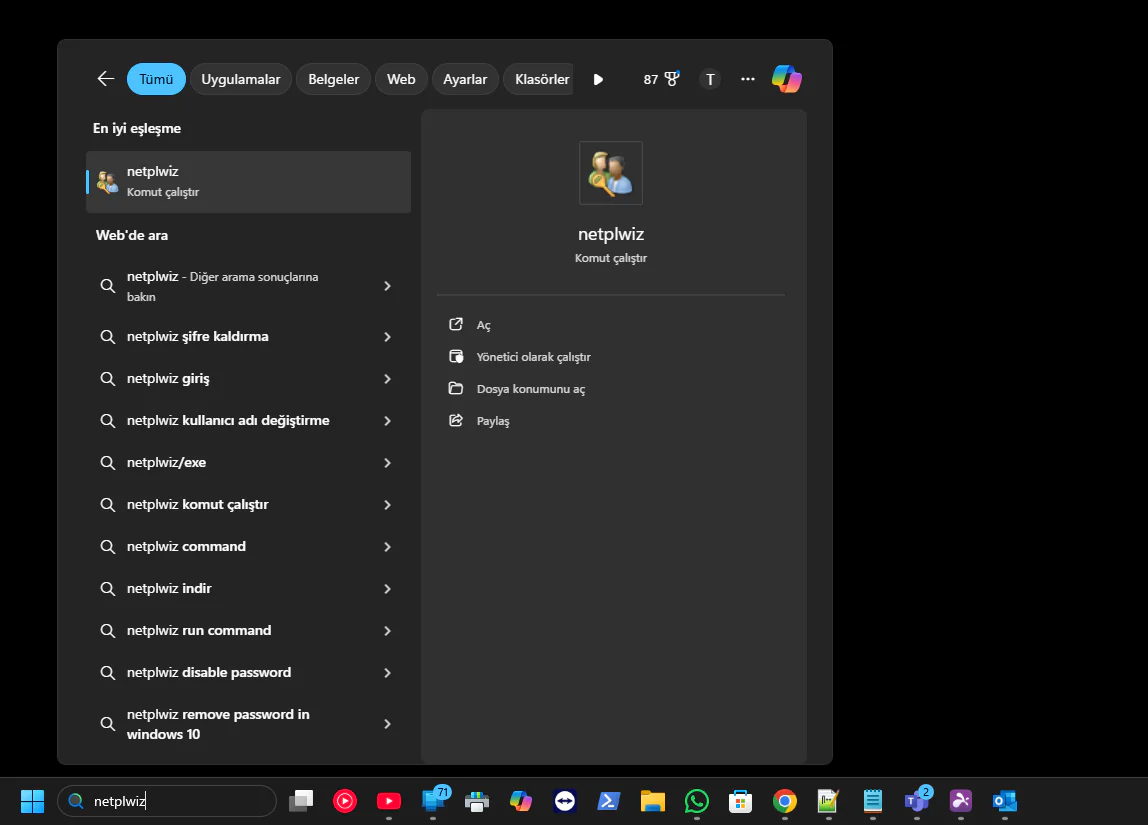Screen dimensions: 1148x825
Task: Click the ellipsis options menu in search header
Action: pos(747,79)
